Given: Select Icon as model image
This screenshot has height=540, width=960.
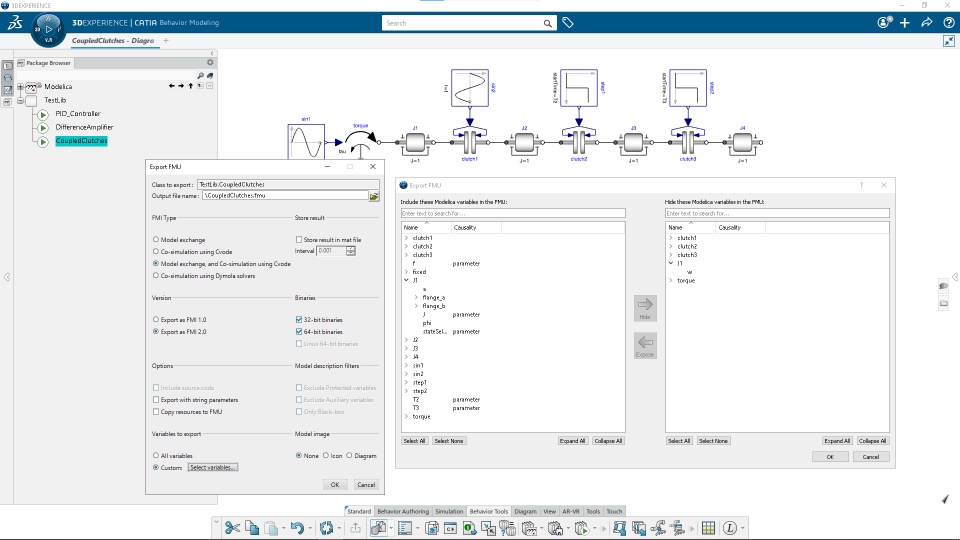Looking at the screenshot, I should tap(326, 456).
